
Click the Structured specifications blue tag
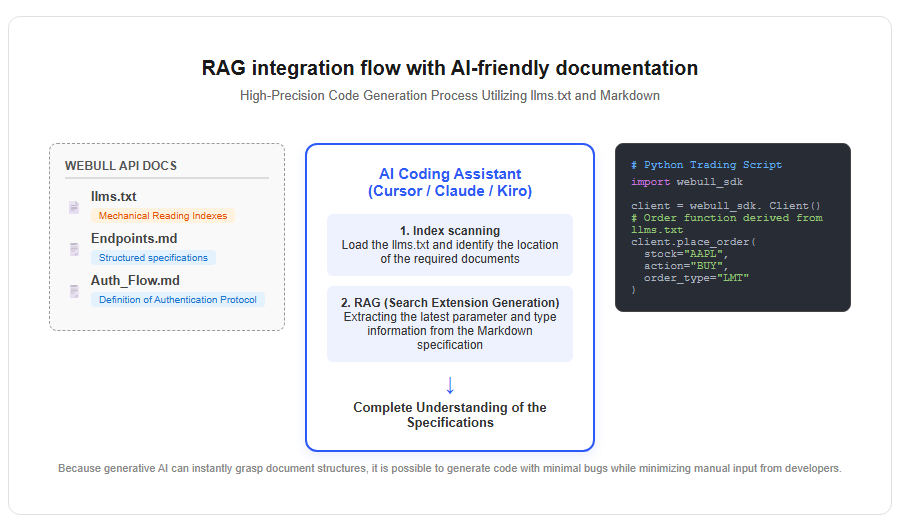(153, 258)
